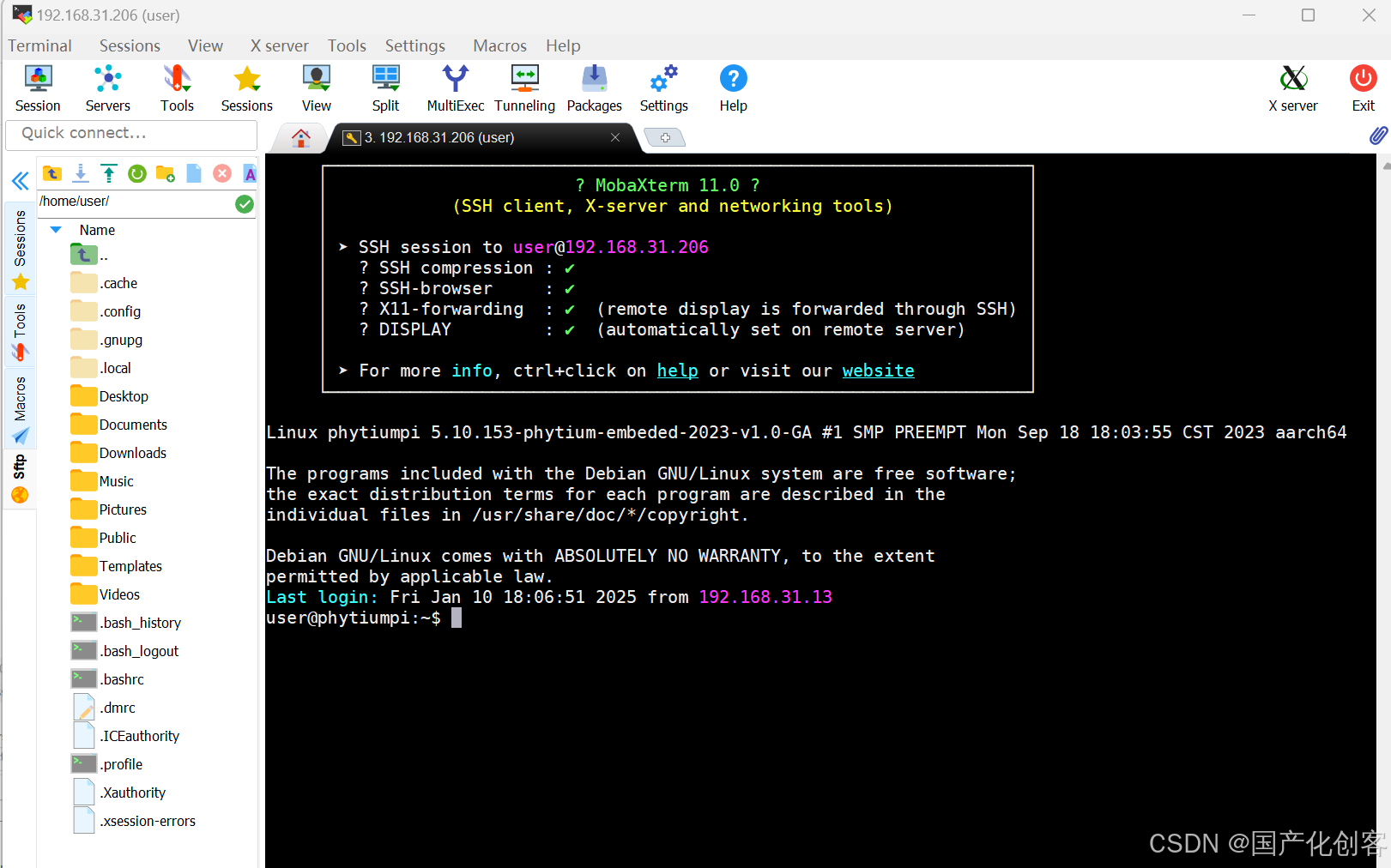Select the .bashrc file
Screen dimensions: 1391x868
[x=108, y=679]
